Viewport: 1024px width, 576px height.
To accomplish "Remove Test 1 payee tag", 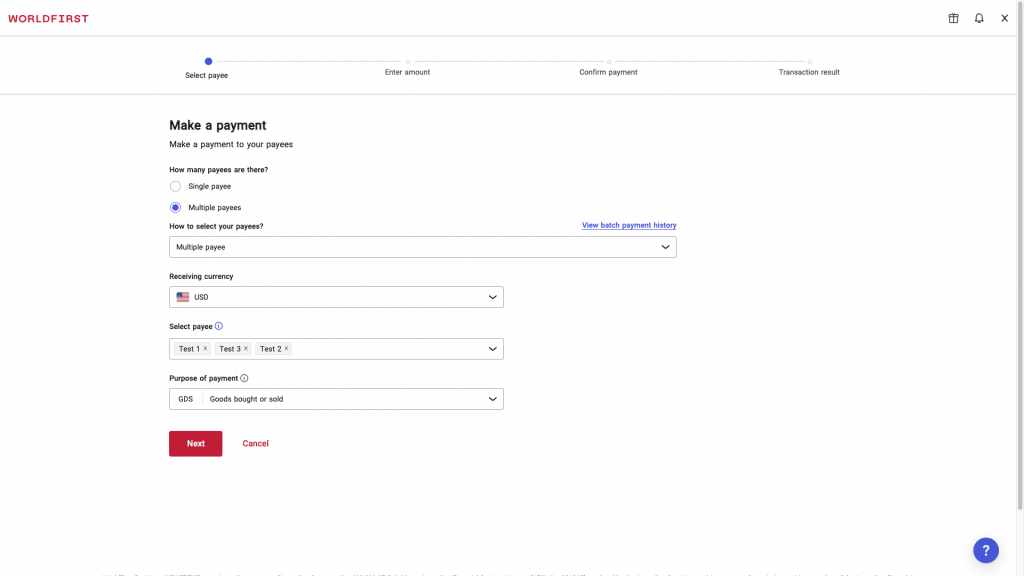I will point(205,348).
